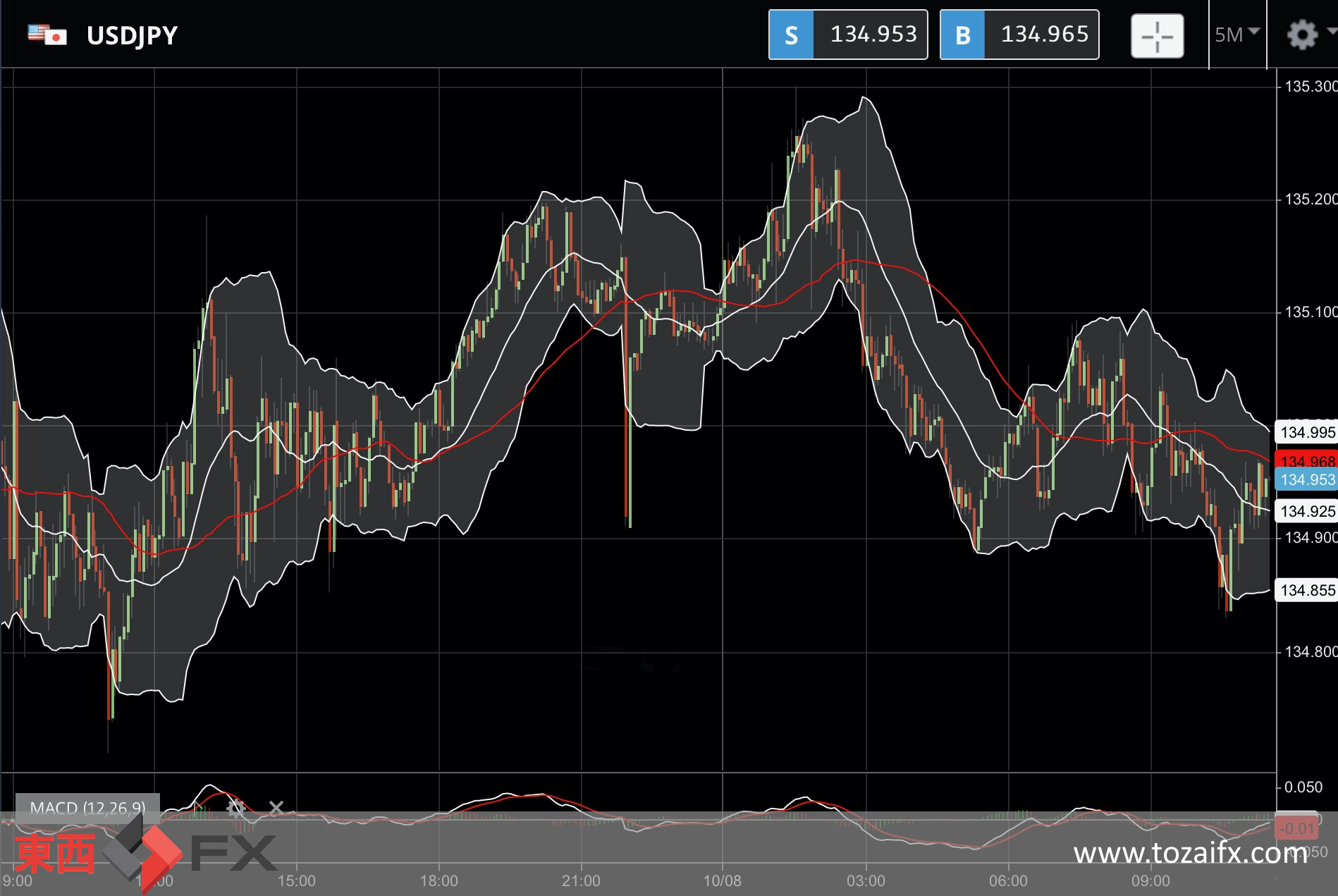Click the sell price 134.953
Image resolution: width=1338 pixels, height=896 pixels.
coord(873,35)
